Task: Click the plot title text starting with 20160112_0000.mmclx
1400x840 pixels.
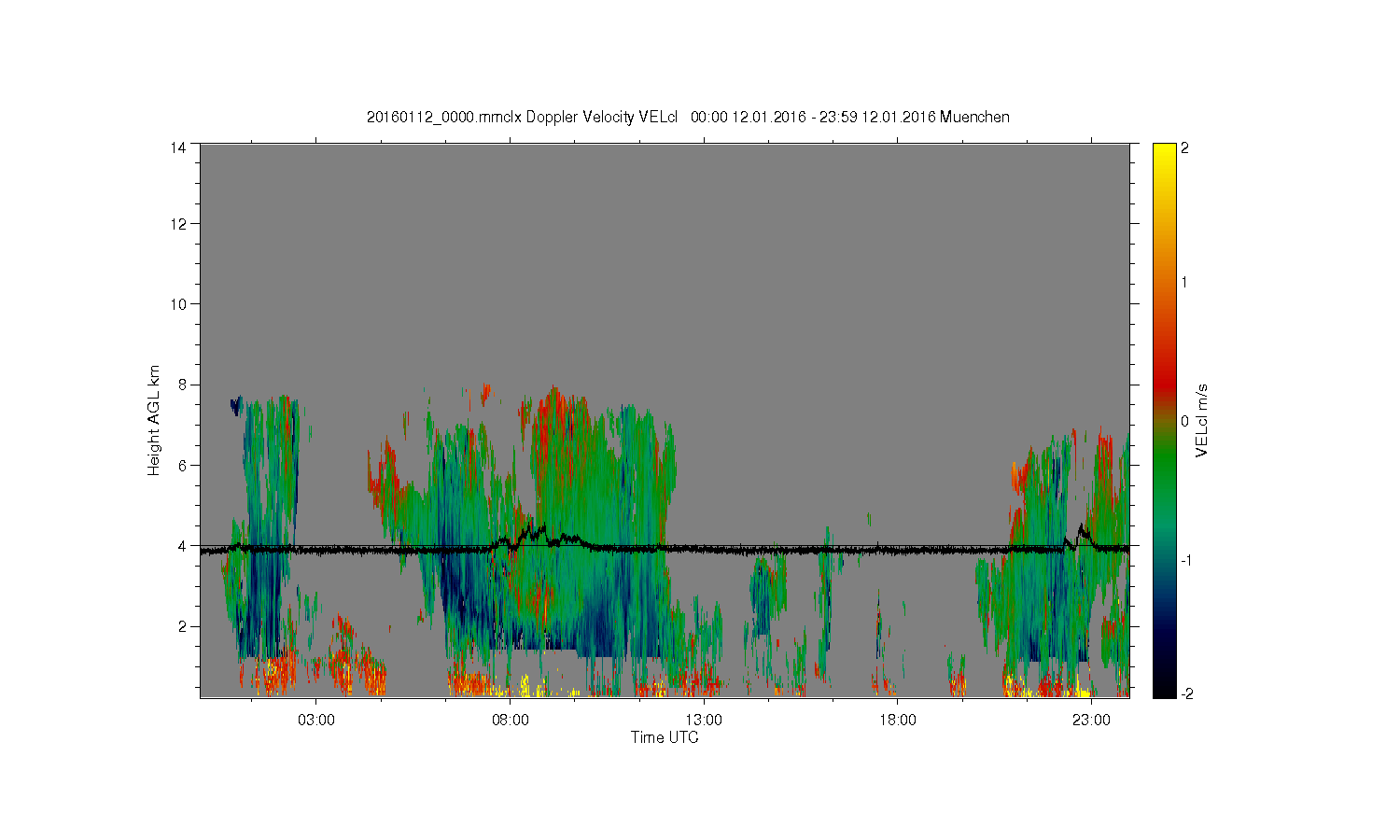Action: coord(688,117)
